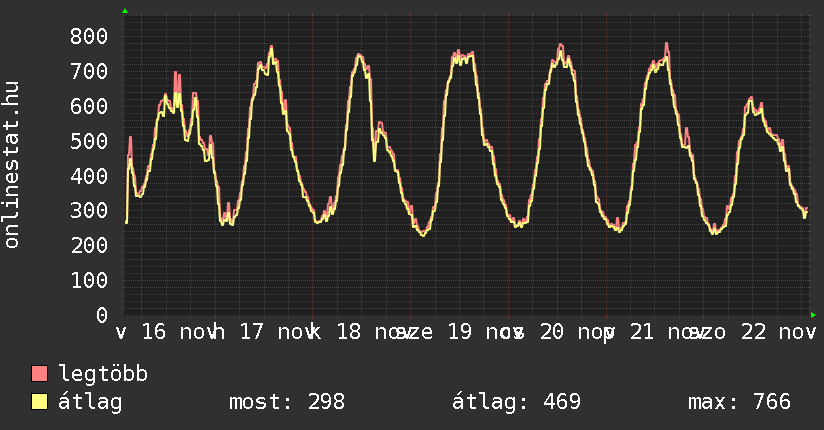Click the 'max: 766' statistic

tap(739, 403)
